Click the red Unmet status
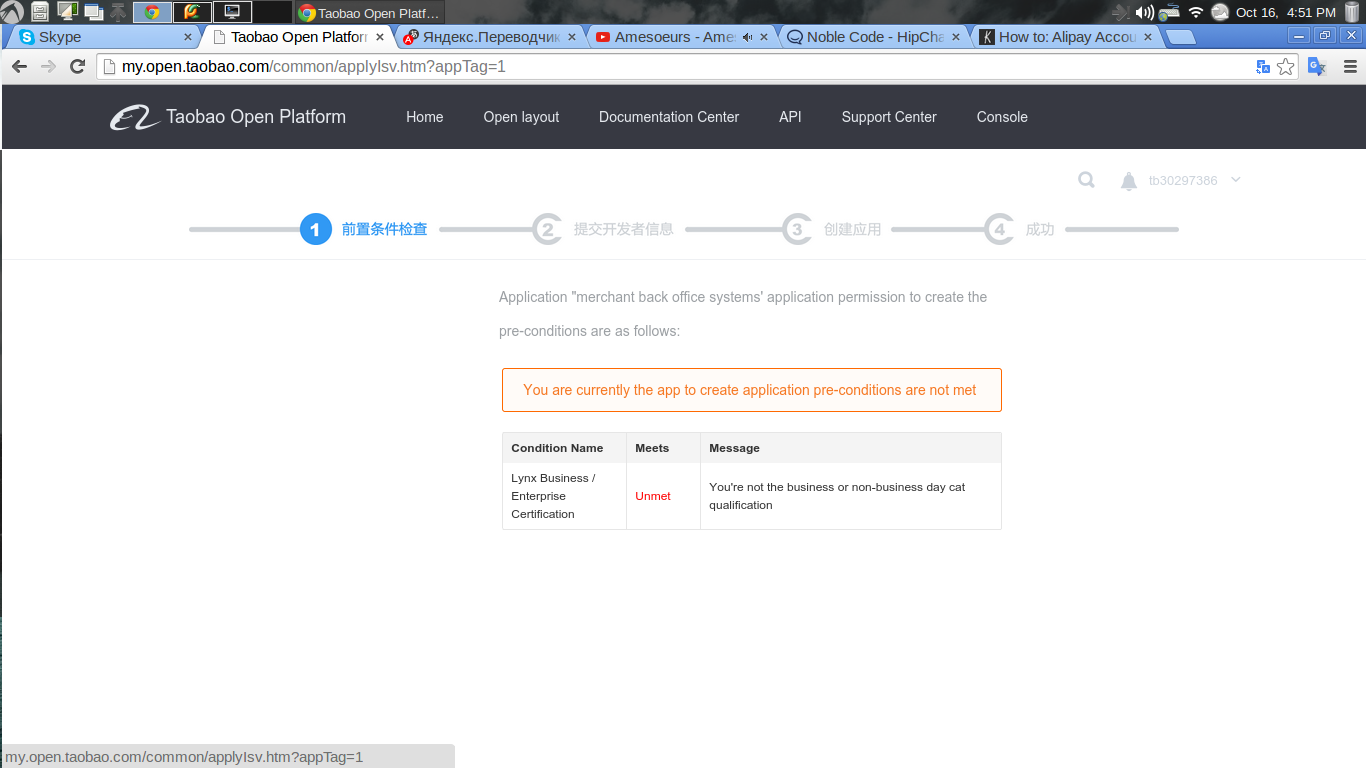 653,496
